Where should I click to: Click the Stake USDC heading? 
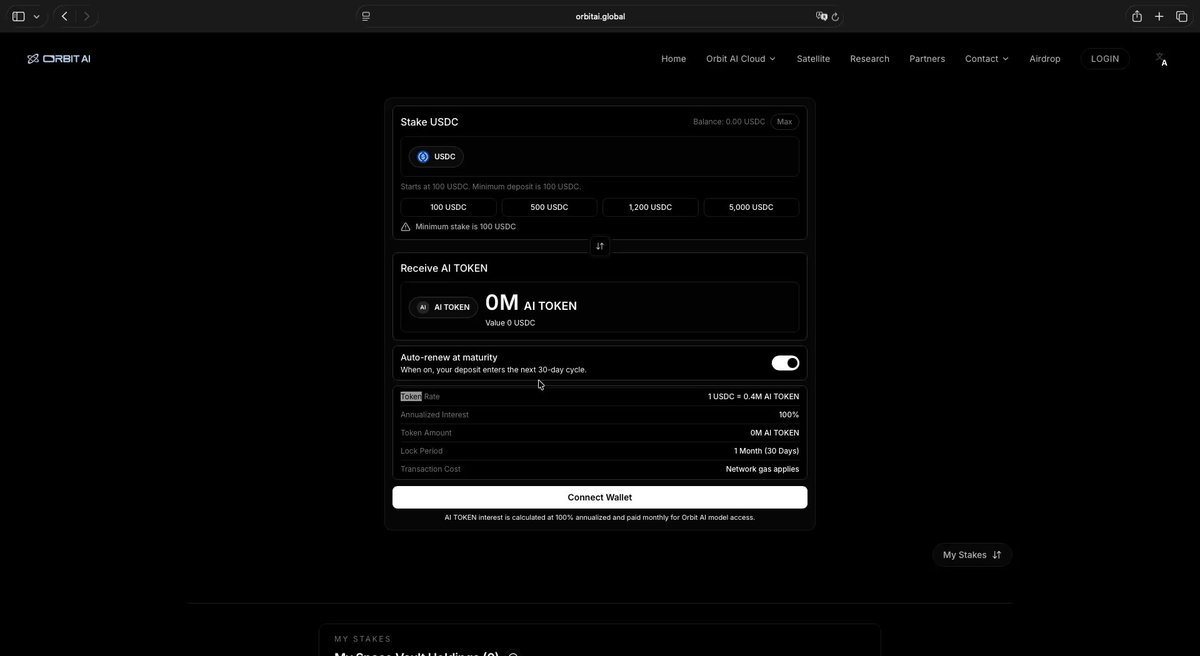coord(429,122)
